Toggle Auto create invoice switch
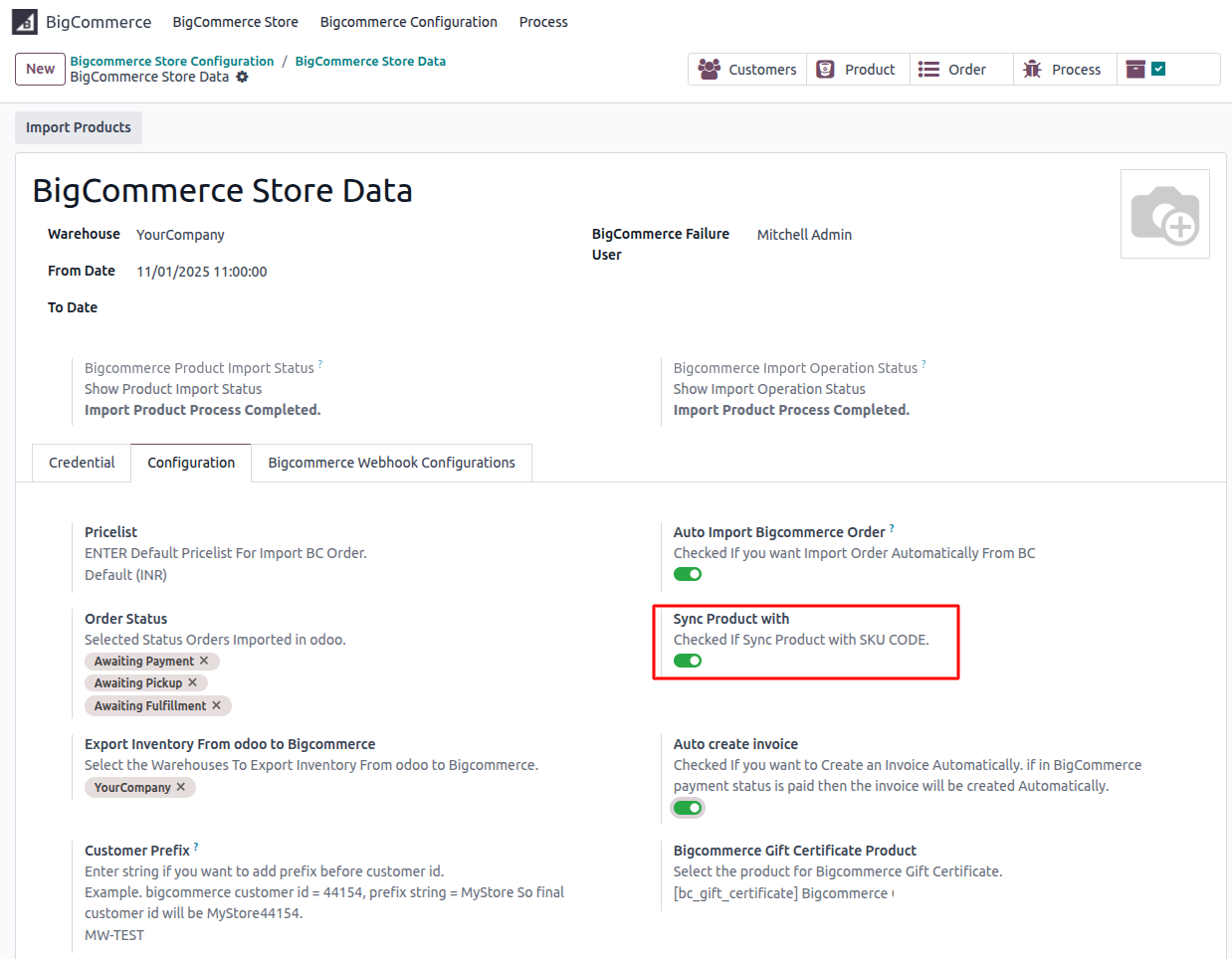The image size is (1232, 959). tap(688, 808)
